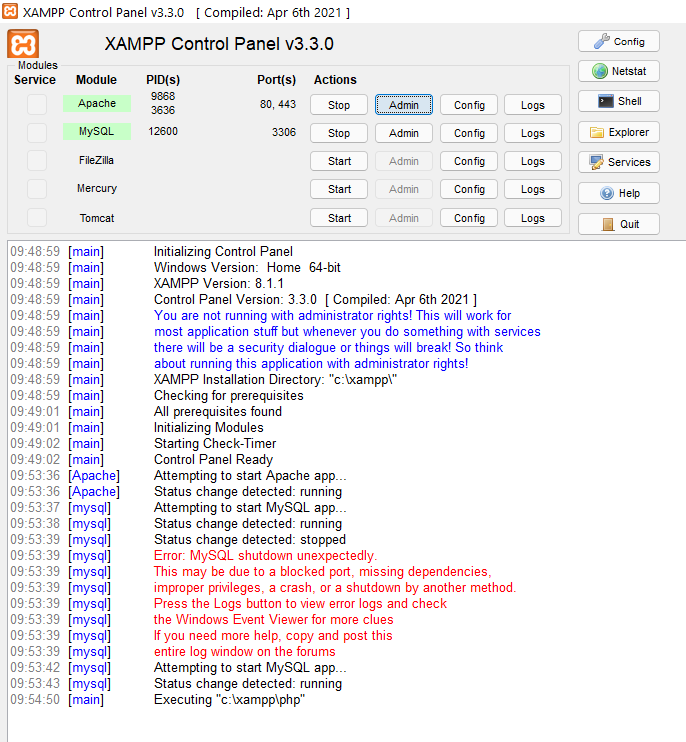Open Config via the wrench icon
686x742 pixels.
[x=618, y=42]
